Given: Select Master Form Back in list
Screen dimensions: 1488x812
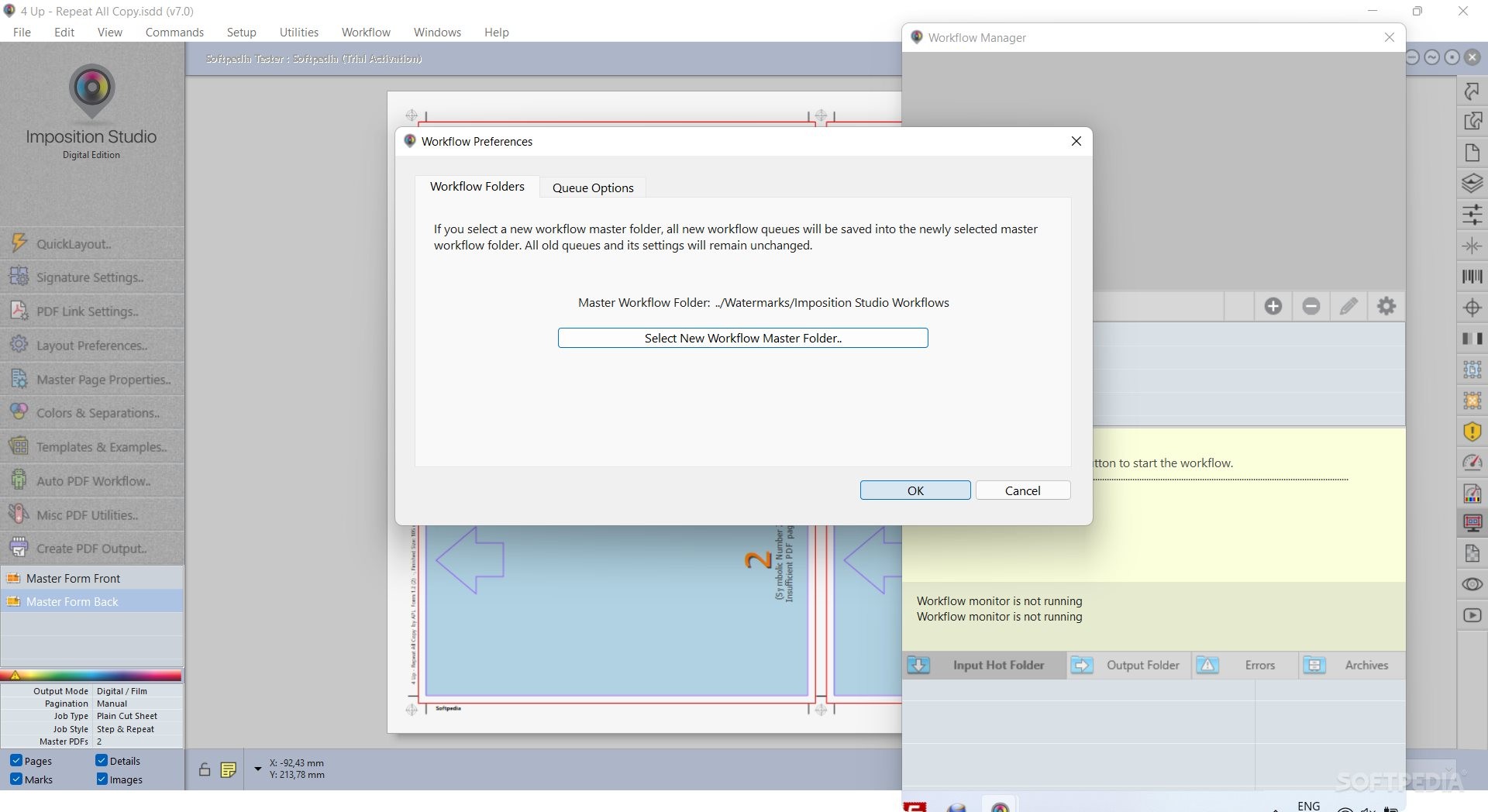Looking at the screenshot, I should (92, 601).
